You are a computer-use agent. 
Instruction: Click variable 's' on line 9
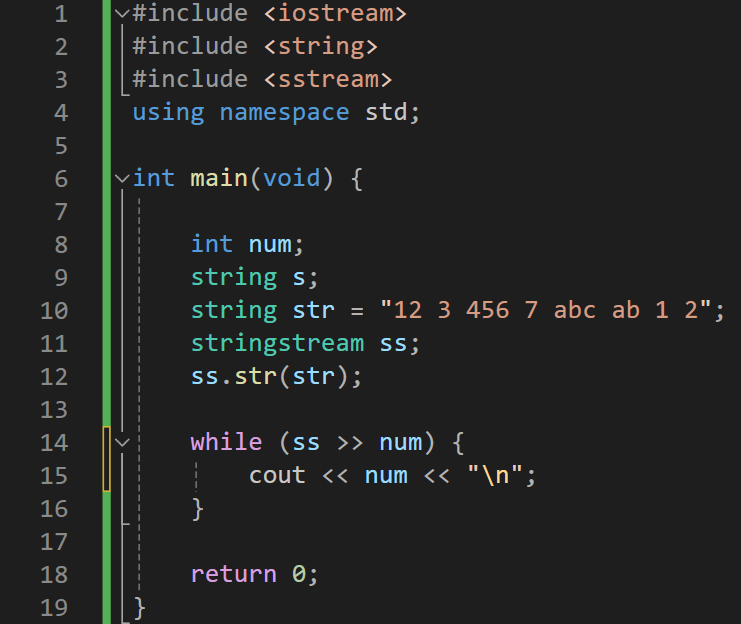pos(298,277)
